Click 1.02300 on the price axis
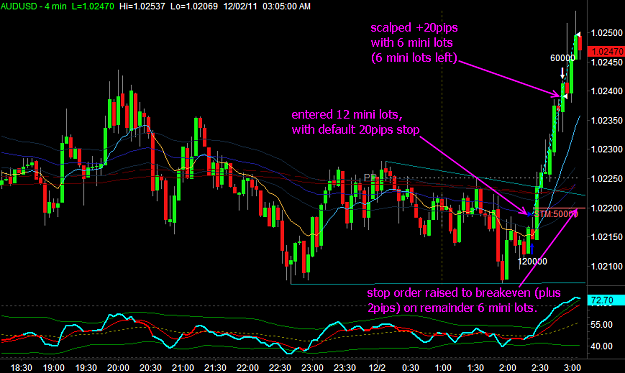The width and height of the screenshot is (625, 373). pos(607,149)
